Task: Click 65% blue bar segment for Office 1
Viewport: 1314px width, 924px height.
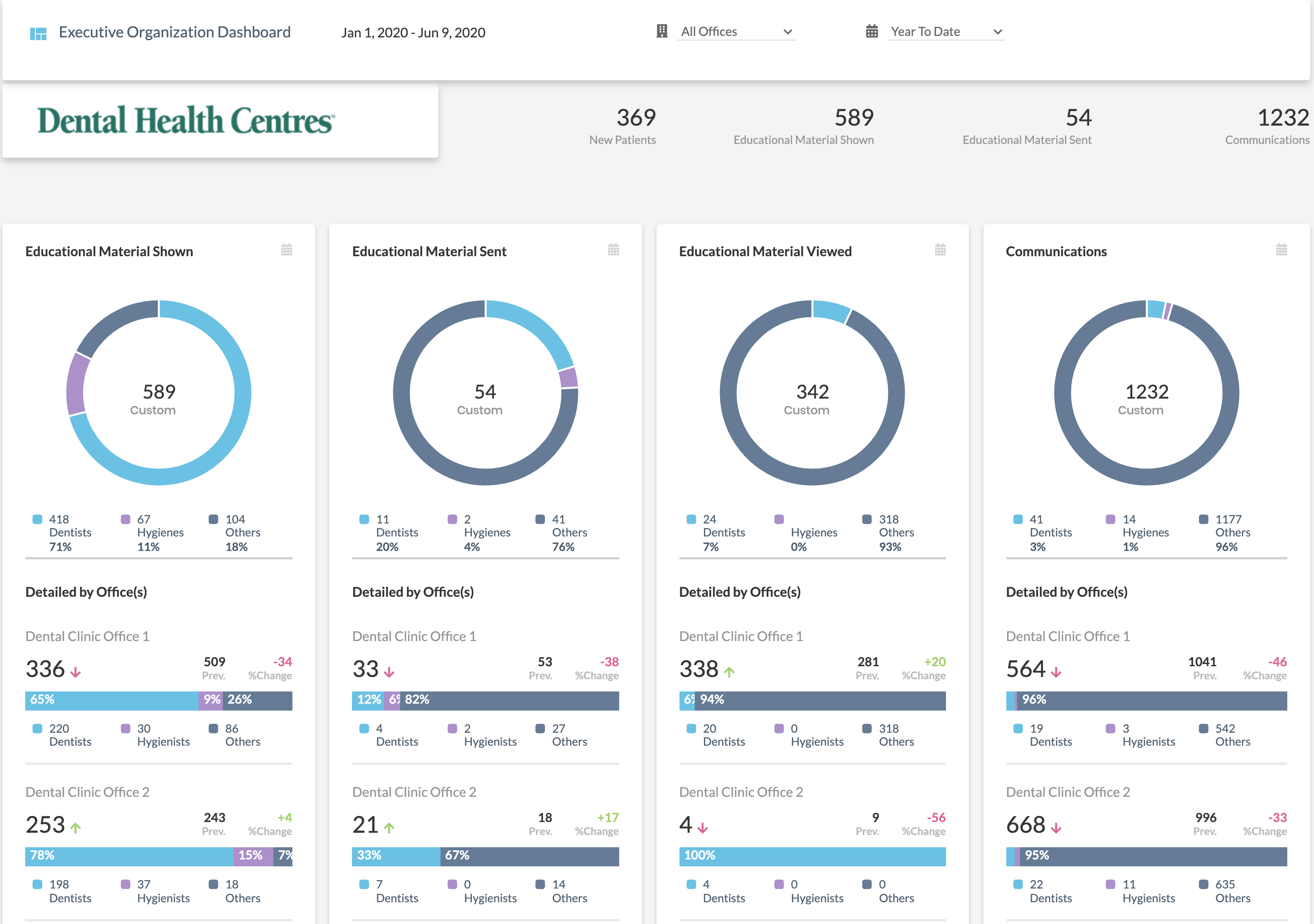Action: (111, 700)
